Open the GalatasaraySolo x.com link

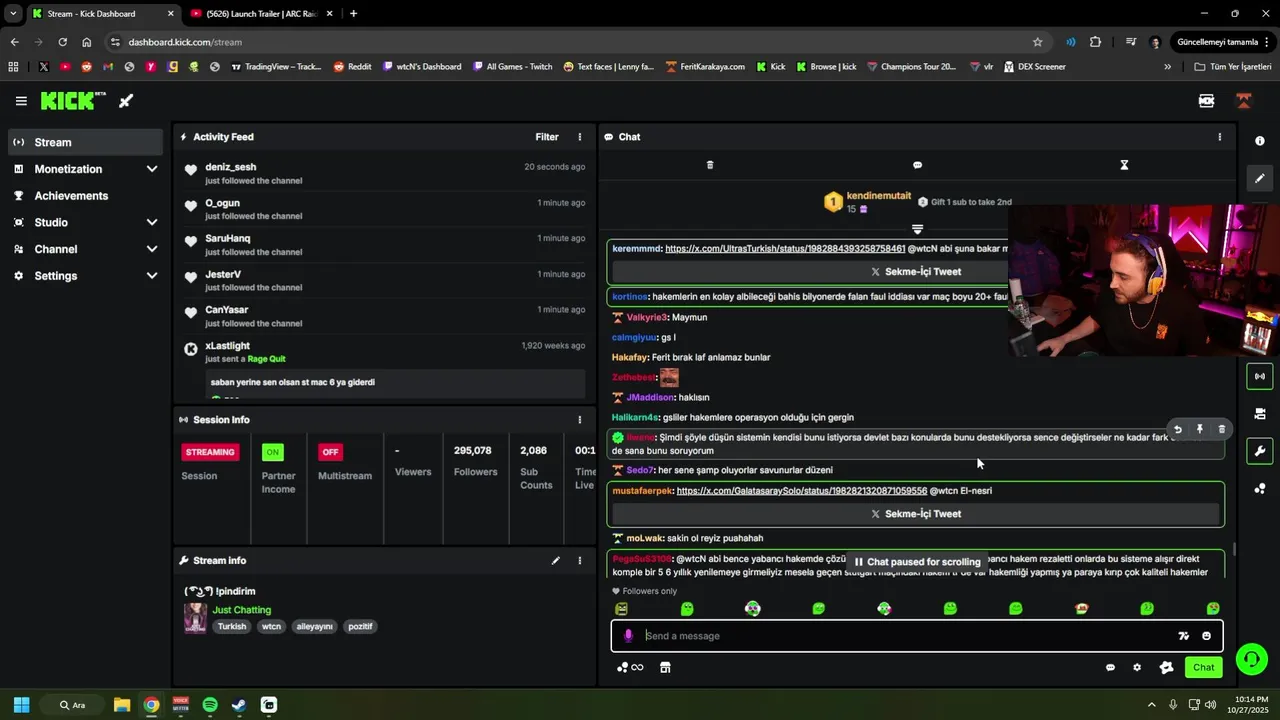tap(802, 491)
